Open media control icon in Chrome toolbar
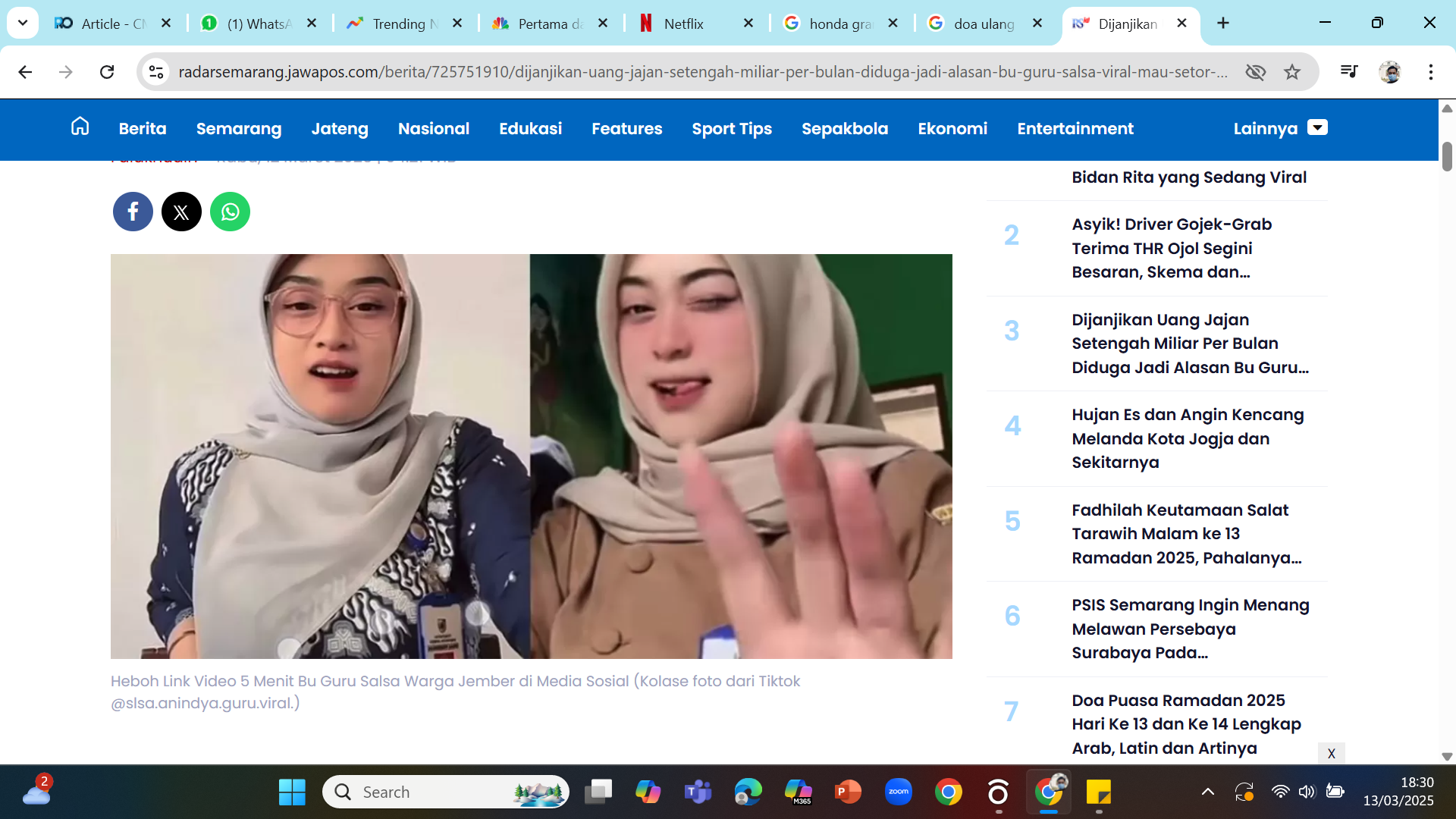Screen dimensions: 1456x819 [1349, 72]
